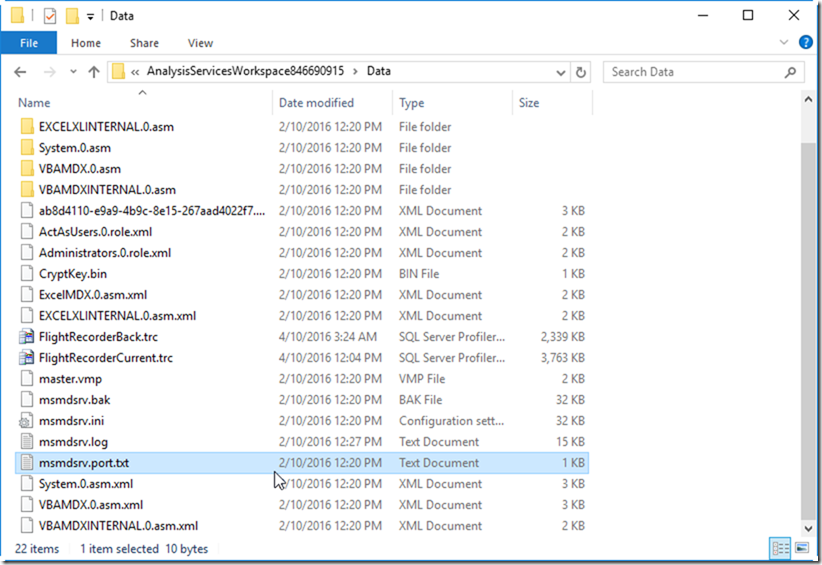
Task: Go up one folder level arrow
Action: pyautogui.click(x=94, y=72)
